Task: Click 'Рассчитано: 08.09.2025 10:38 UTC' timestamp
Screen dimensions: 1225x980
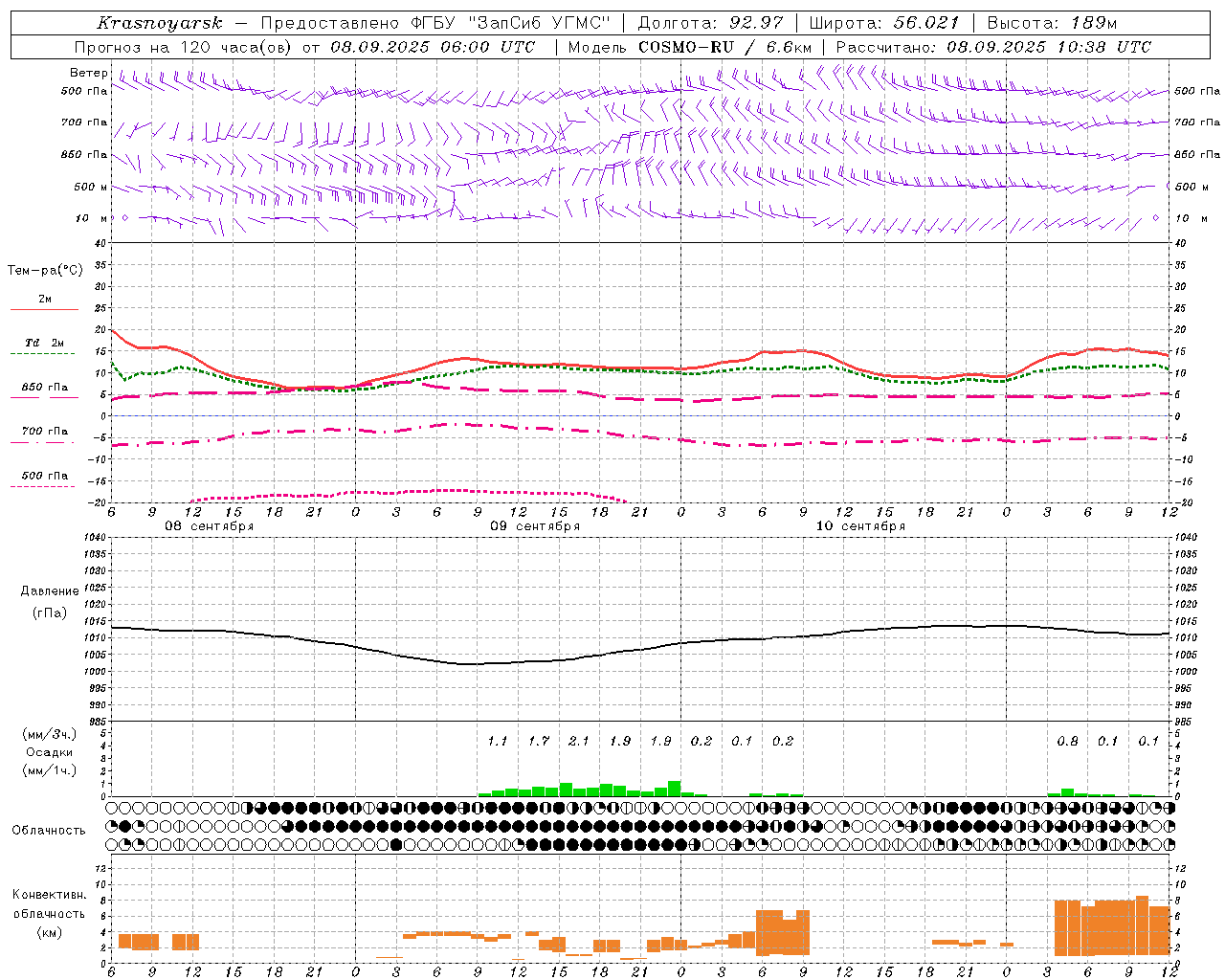Action: (x=993, y=47)
